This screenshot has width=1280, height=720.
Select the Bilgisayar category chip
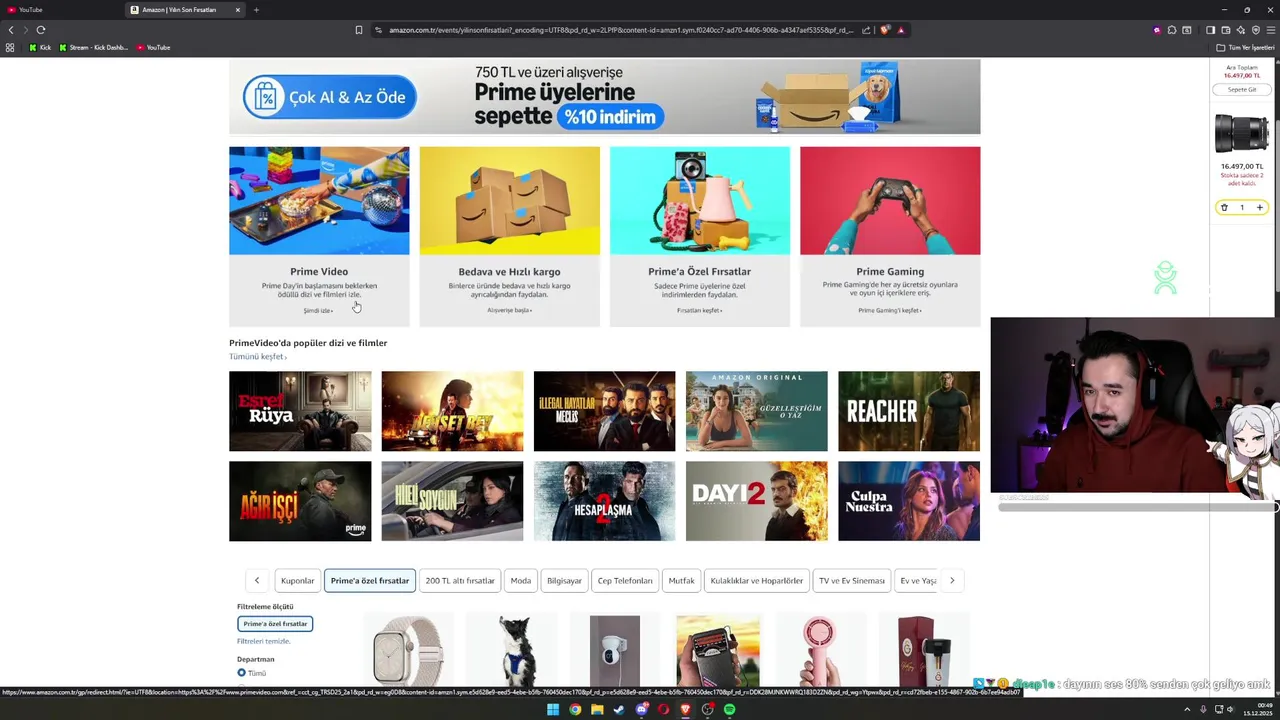pyautogui.click(x=564, y=580)
